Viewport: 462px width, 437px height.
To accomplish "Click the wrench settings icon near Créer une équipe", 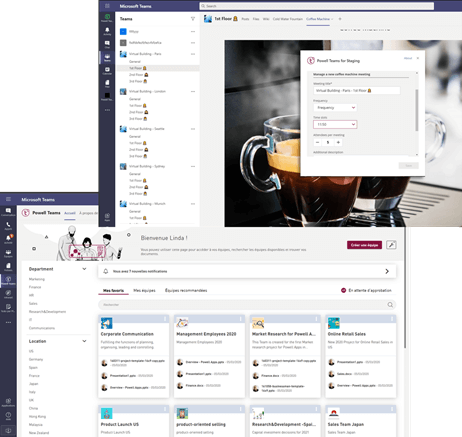I will click(x=391, y=245).
